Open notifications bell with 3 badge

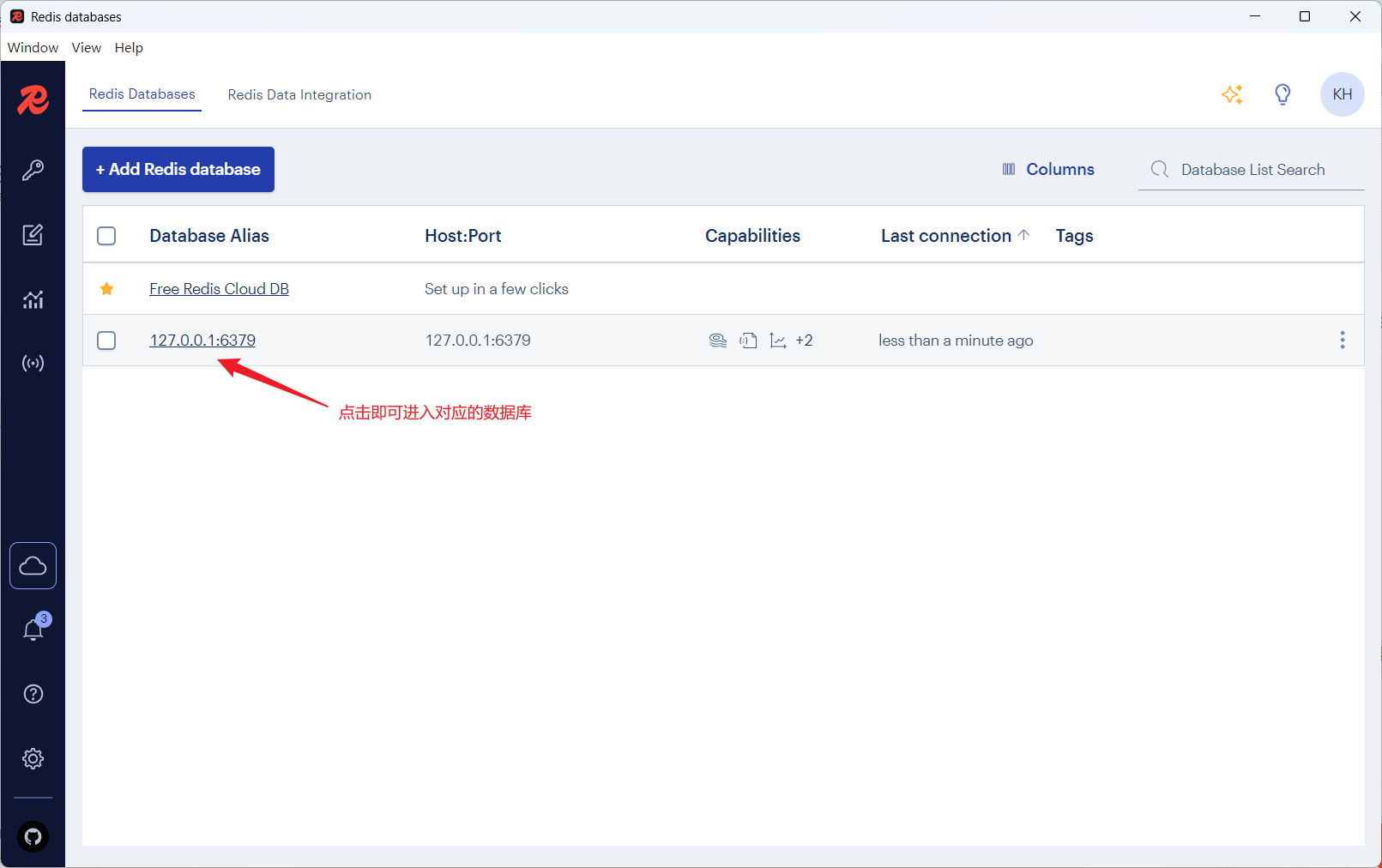coord(33,630)
